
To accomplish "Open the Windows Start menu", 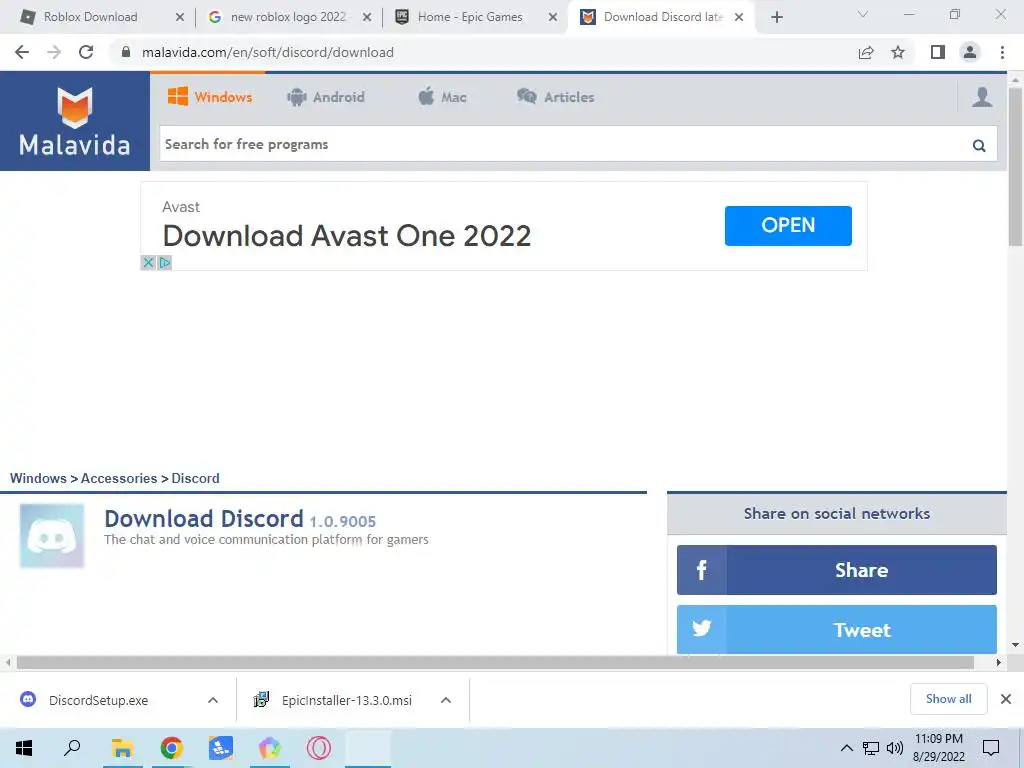I will pos(24,748).
